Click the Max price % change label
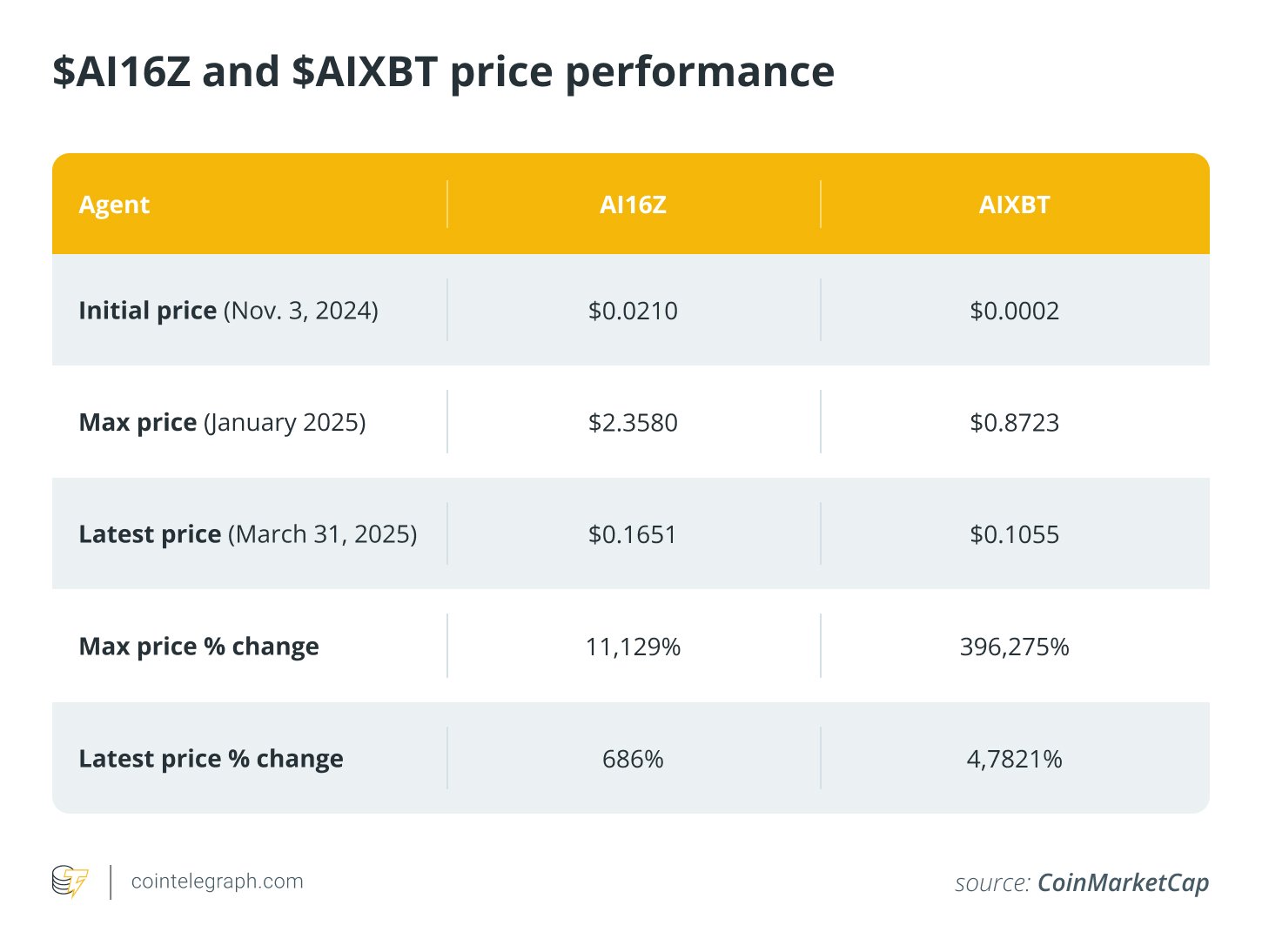Image resolution: width=1262 pixels, height=952 pixels. coord(198,647)
